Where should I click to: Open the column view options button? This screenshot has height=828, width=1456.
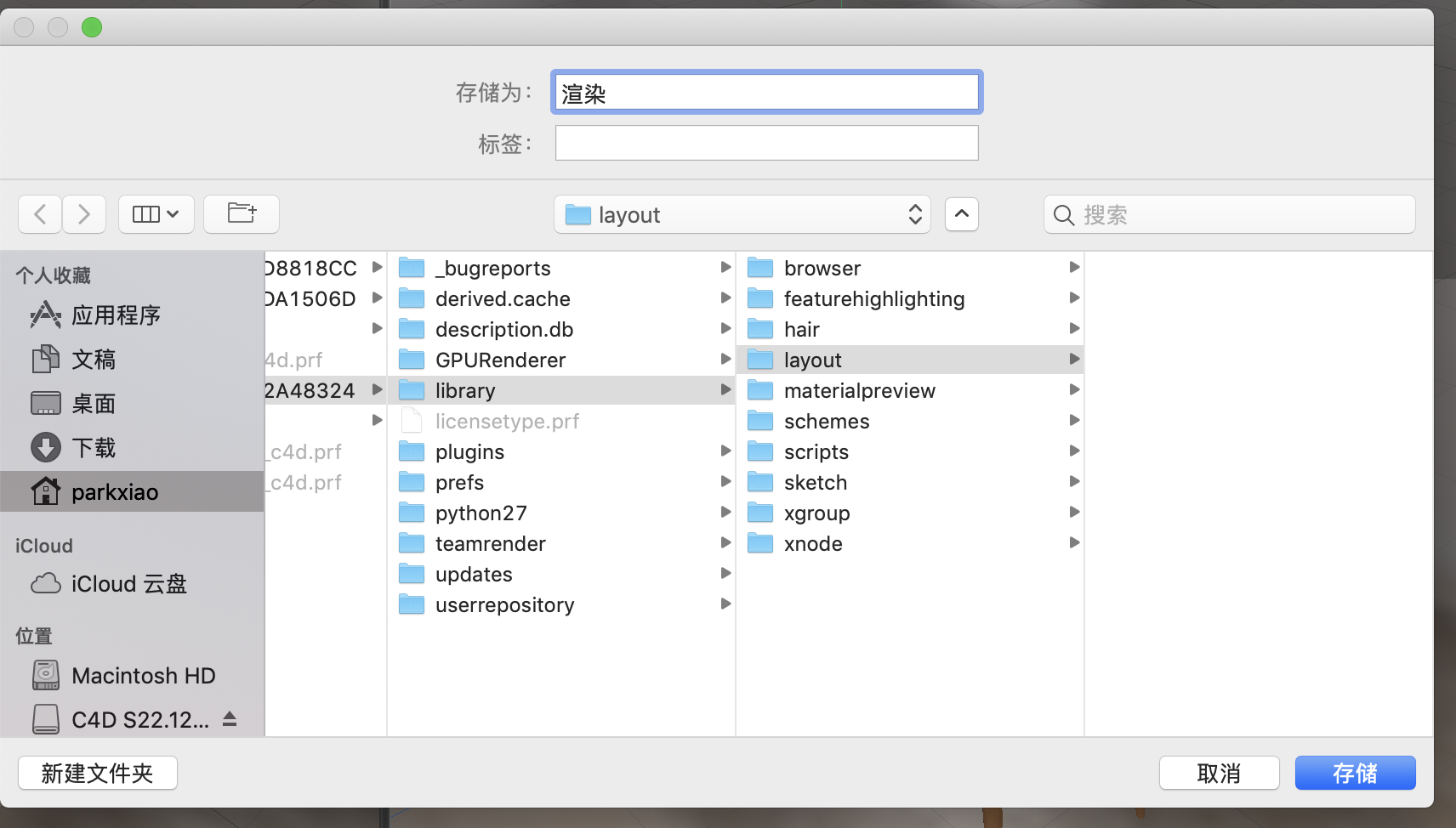(156, 214)
